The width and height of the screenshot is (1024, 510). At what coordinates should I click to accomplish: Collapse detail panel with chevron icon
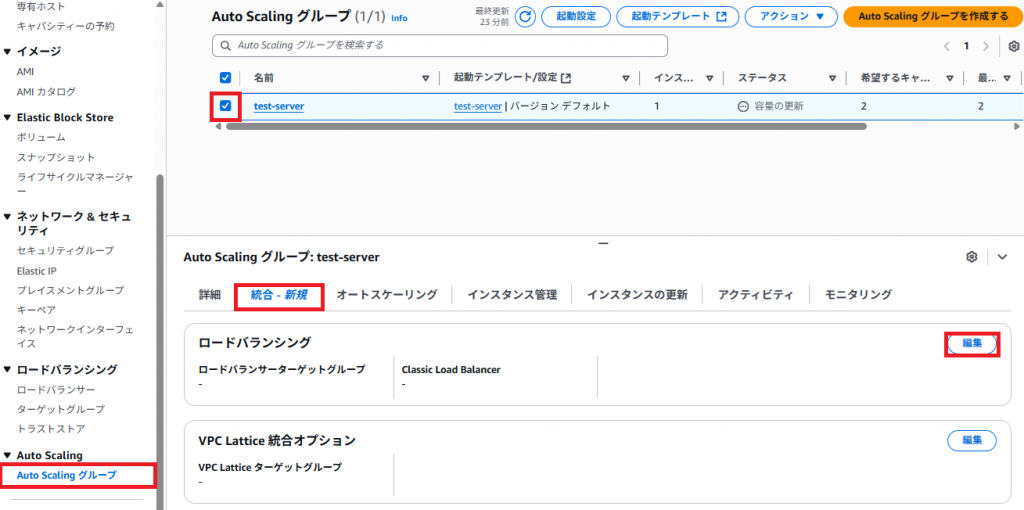click(1002, 257)
